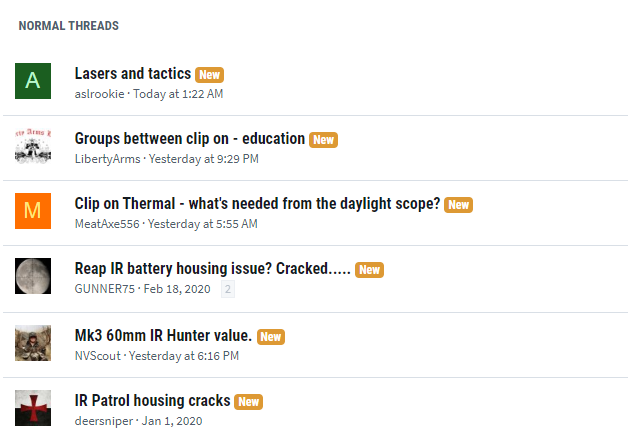Screen dimensions: 628x438
Task: View aslrookie's profile by username
Action: (99, 94)
